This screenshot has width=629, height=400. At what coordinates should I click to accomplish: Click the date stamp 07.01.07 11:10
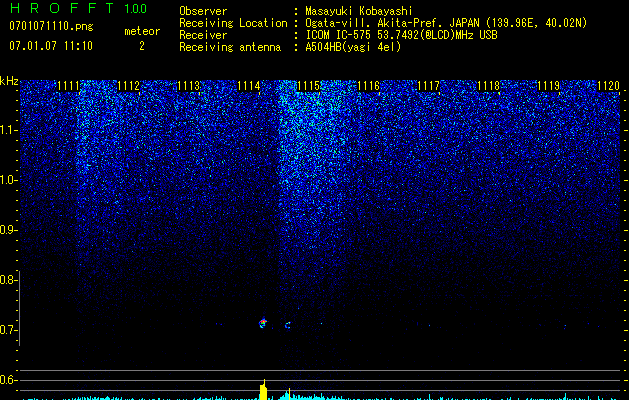click(51, 46)
